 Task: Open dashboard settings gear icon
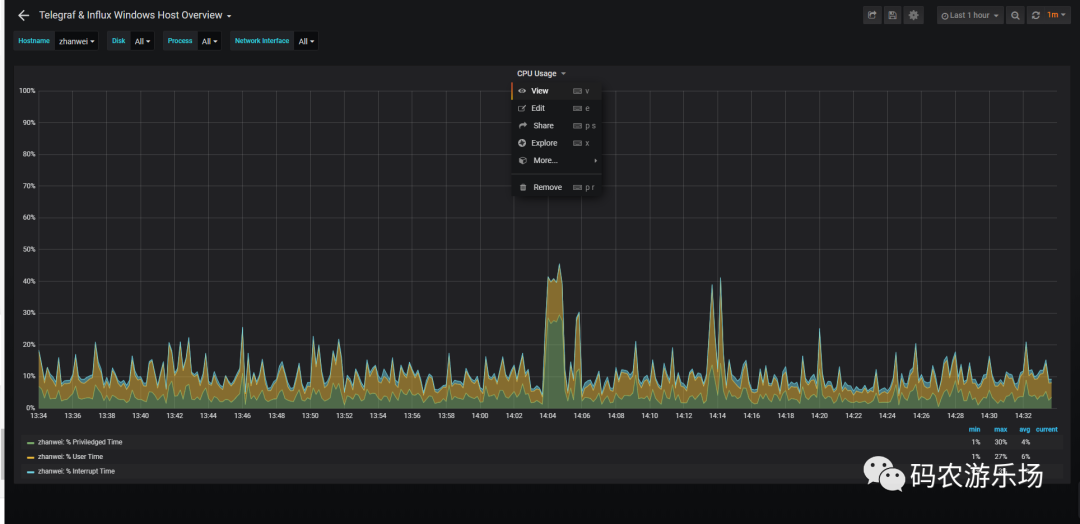click(914, 15)
